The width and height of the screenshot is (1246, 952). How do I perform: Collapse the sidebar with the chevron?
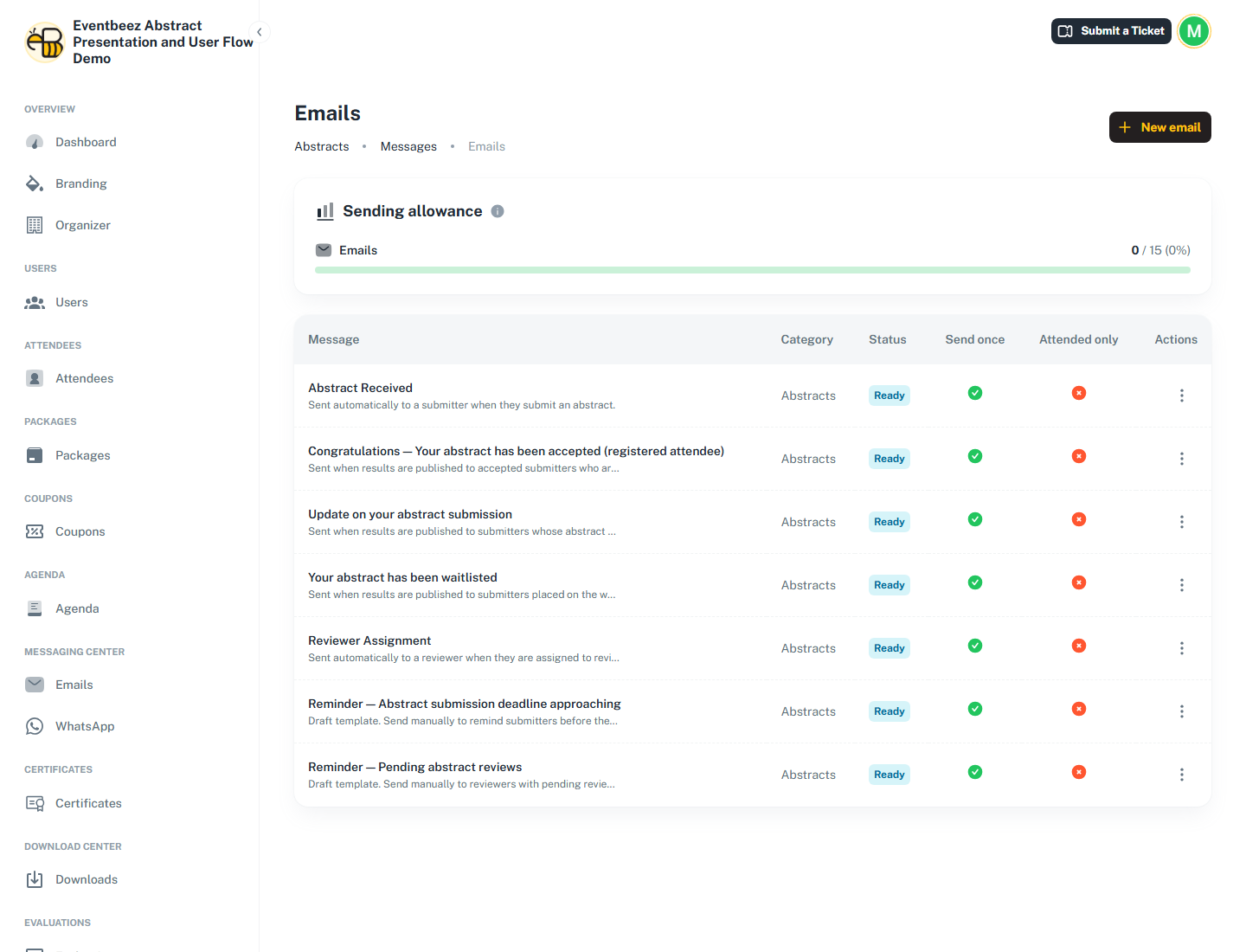coord(259,32)
